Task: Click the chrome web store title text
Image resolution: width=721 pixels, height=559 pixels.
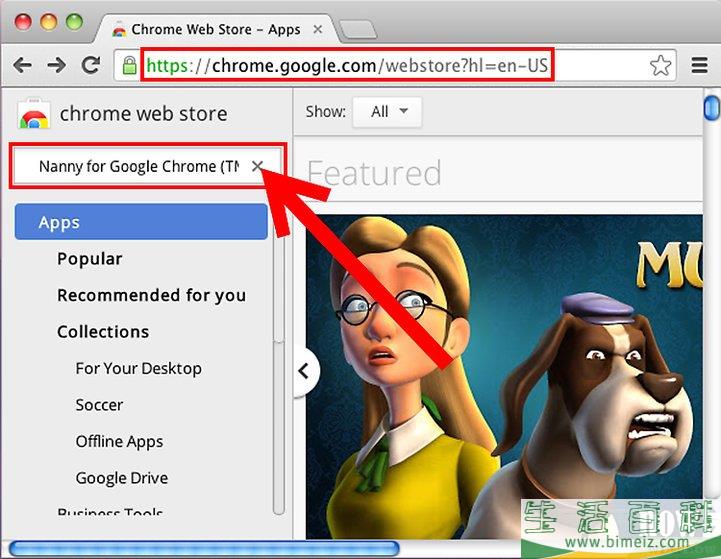Action: (143, 114)
